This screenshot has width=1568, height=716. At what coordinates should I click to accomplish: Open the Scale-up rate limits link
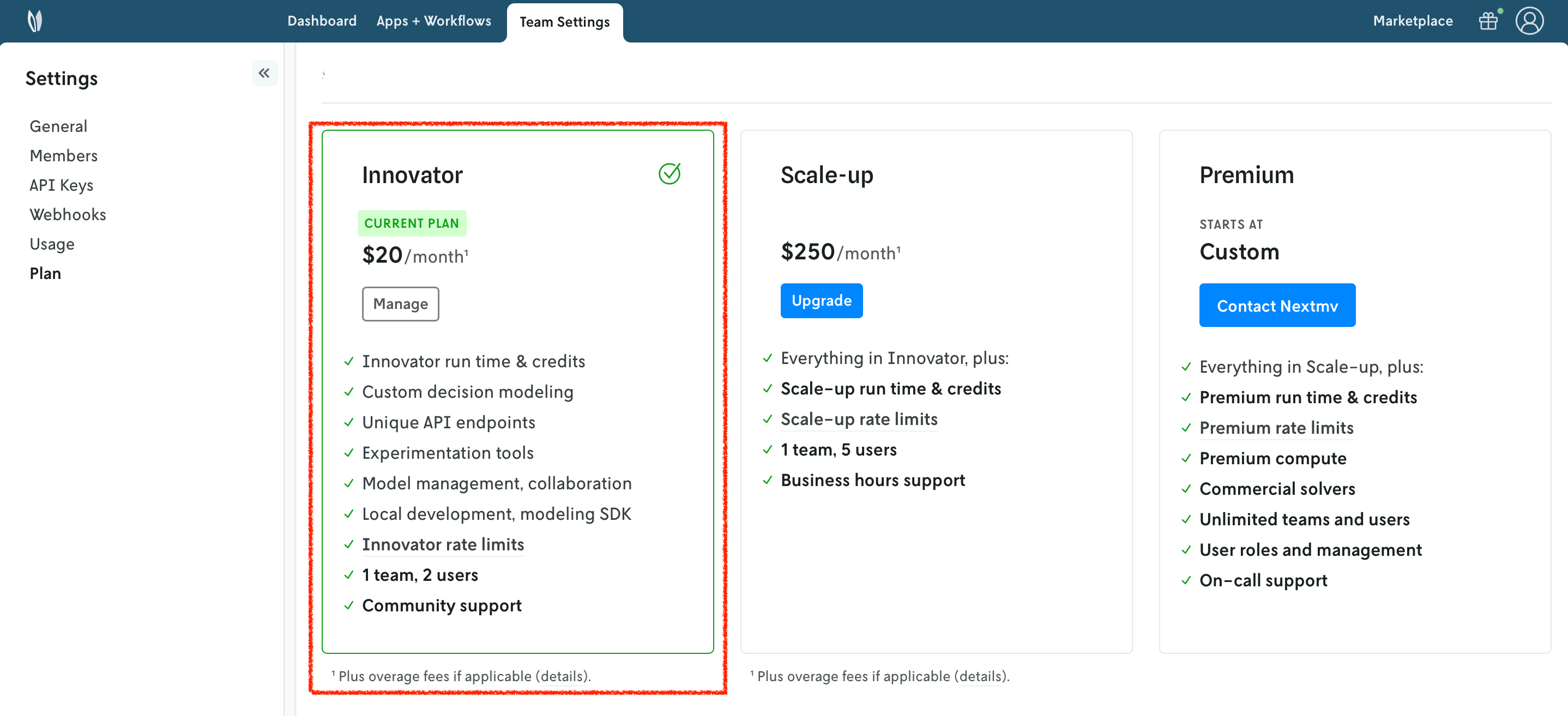[858, 419]
